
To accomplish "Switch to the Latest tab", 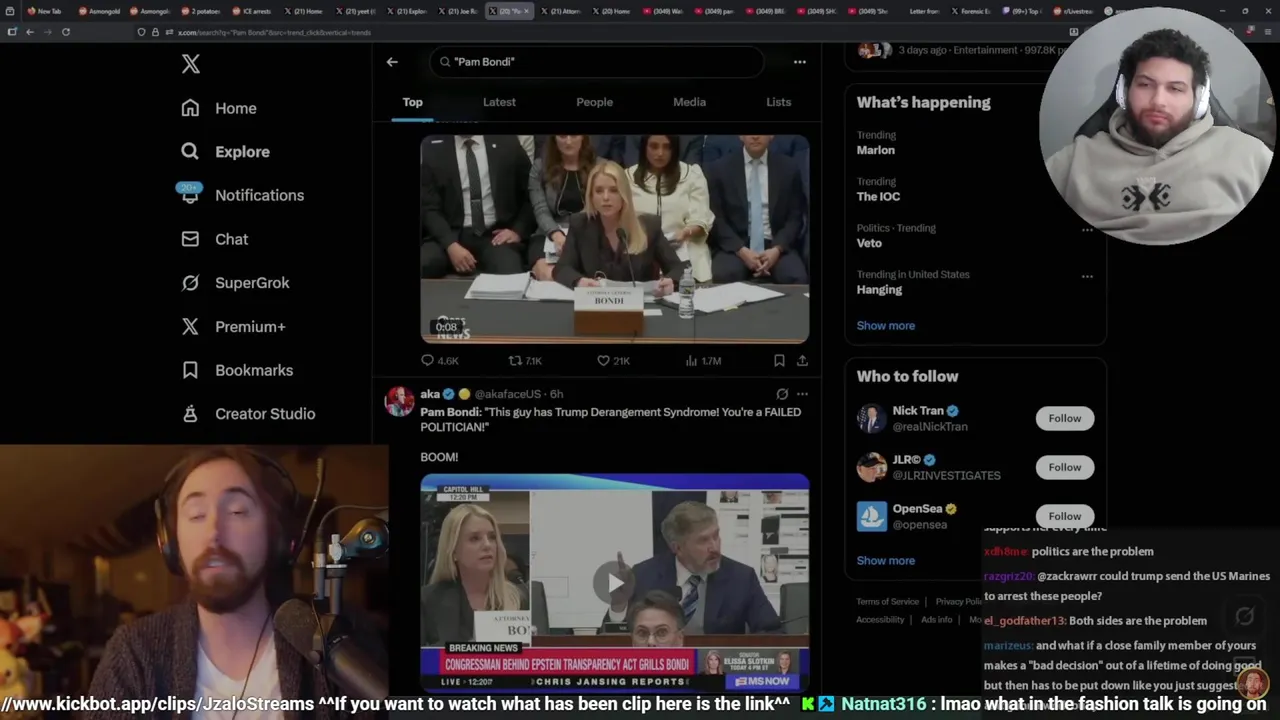I will [499, 102].
